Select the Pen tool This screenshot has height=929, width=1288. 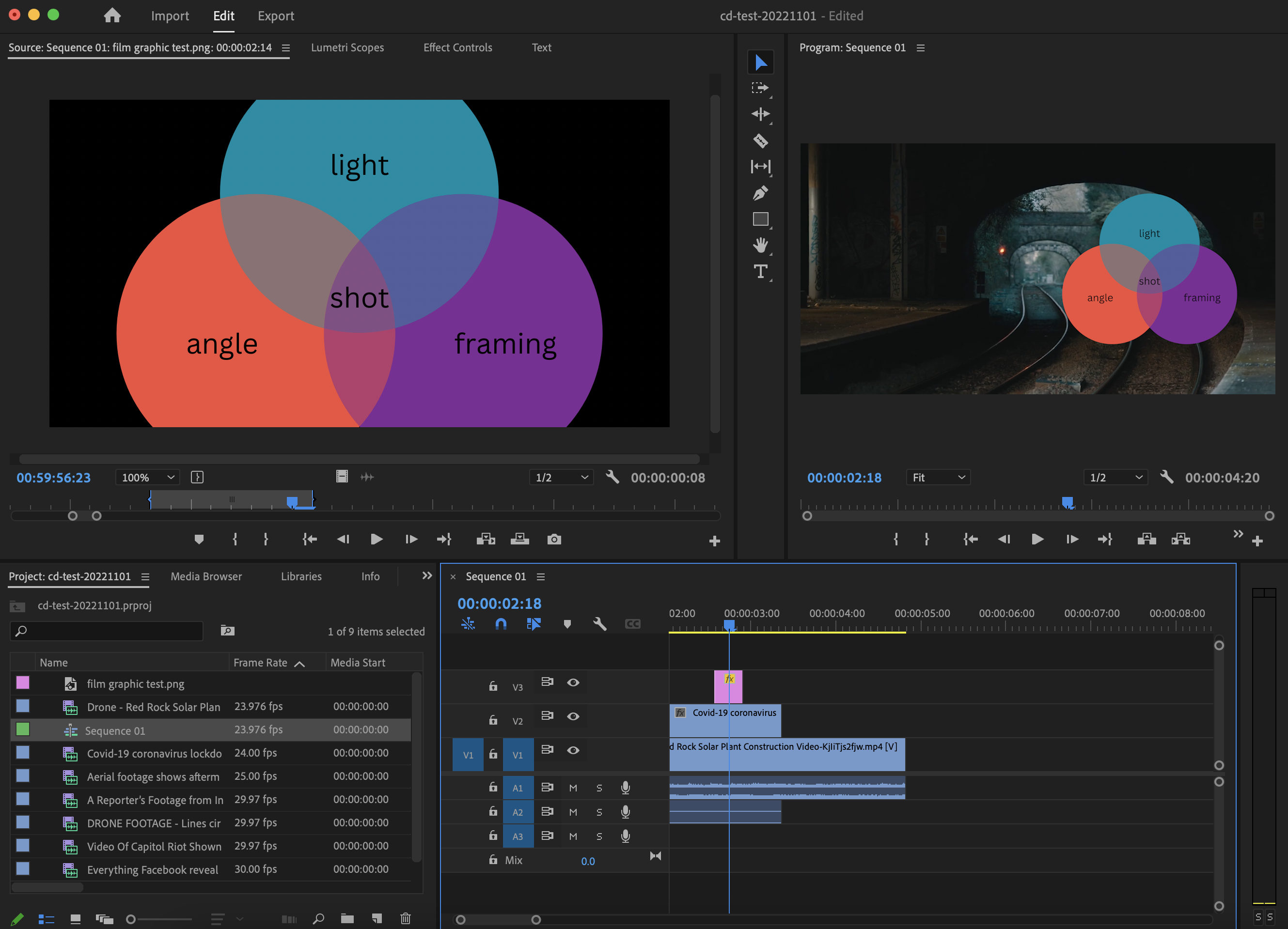[x=760, y=193]
